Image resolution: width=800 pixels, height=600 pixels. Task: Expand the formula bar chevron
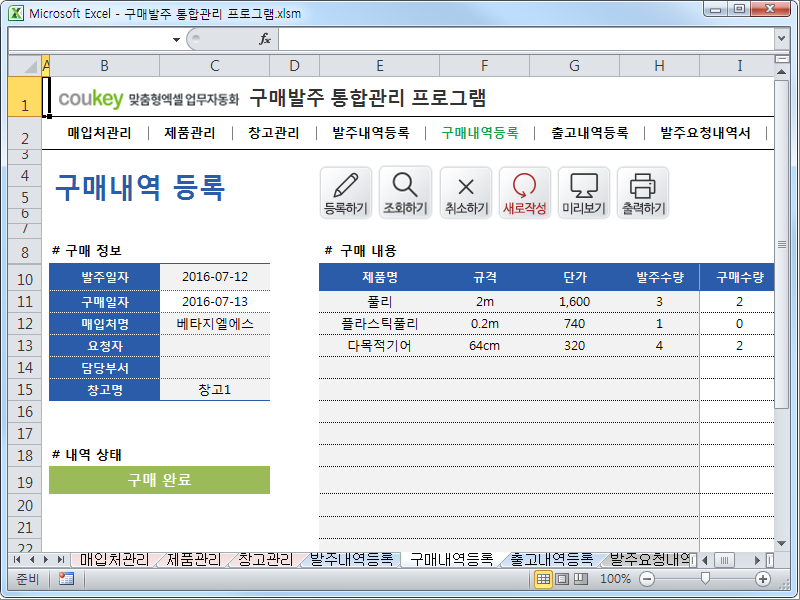(781, 38)
